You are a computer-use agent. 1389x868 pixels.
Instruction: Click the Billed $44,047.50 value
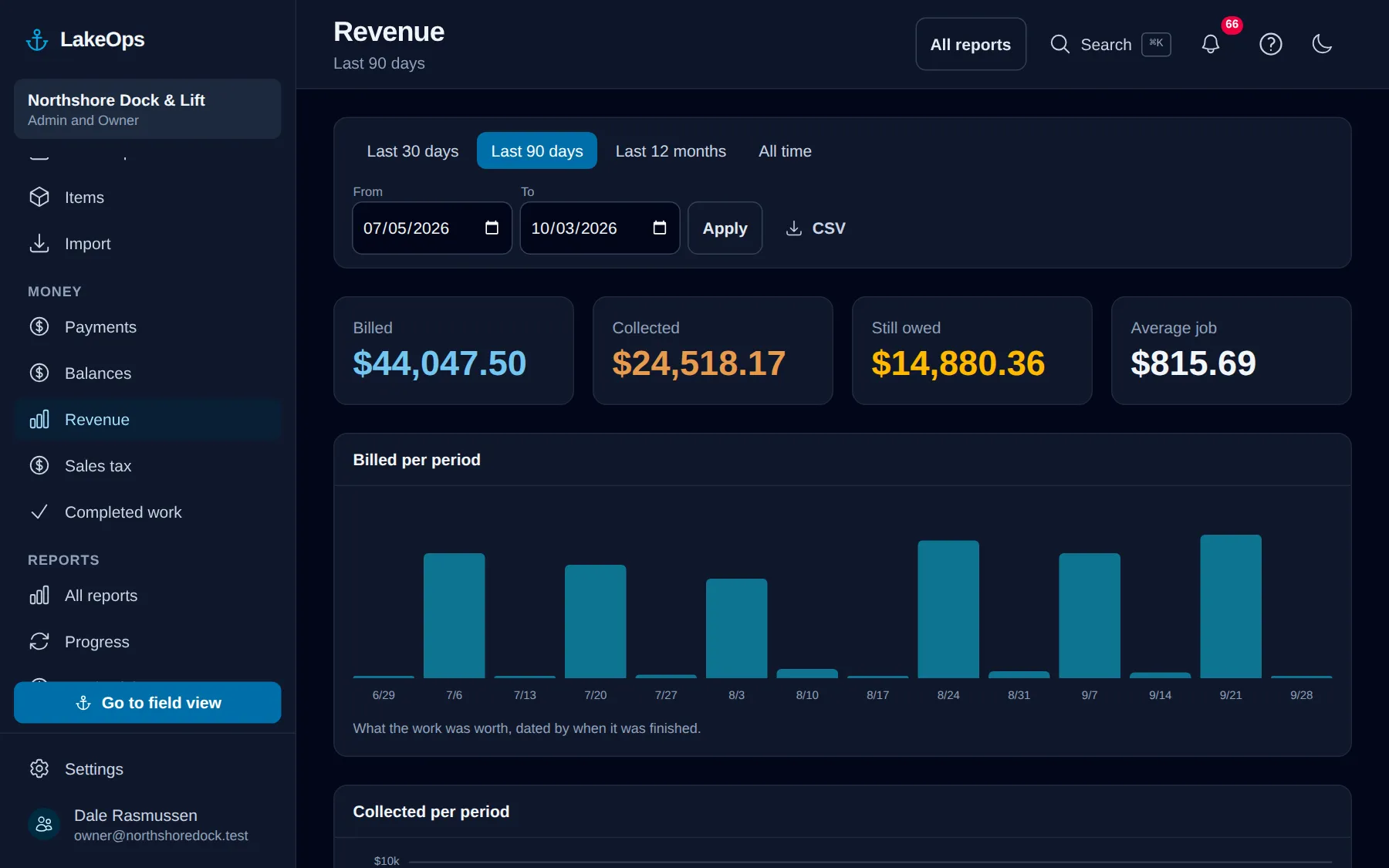tap(440, 363)
